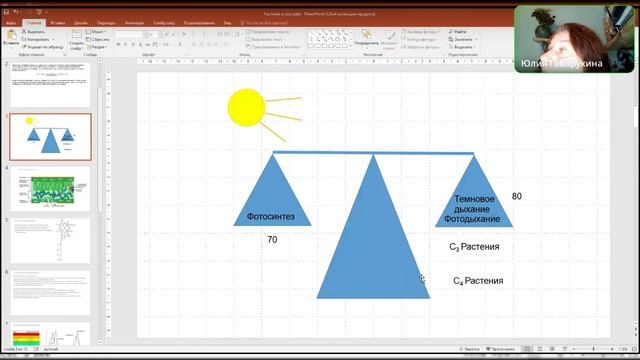The height and width of the screenshot is (360, 640).
Task: Click Найти find button
Action: [x=458, y=31]
